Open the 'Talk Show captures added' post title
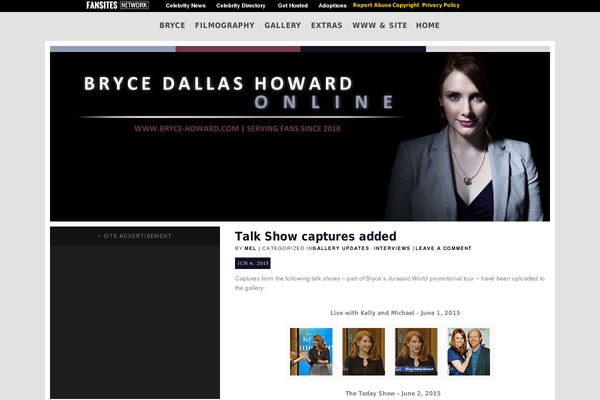 [x=316, y=236]
